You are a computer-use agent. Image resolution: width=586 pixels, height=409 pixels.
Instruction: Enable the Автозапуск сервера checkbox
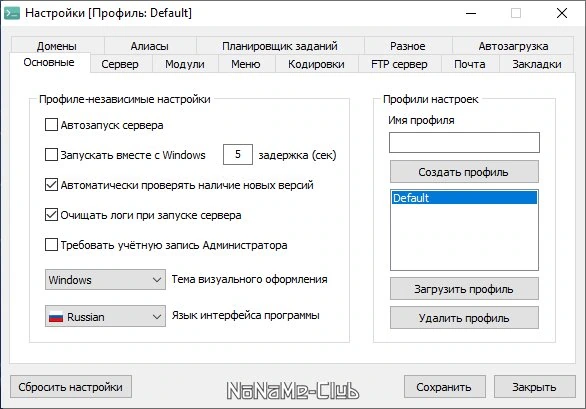pos(51,125)
